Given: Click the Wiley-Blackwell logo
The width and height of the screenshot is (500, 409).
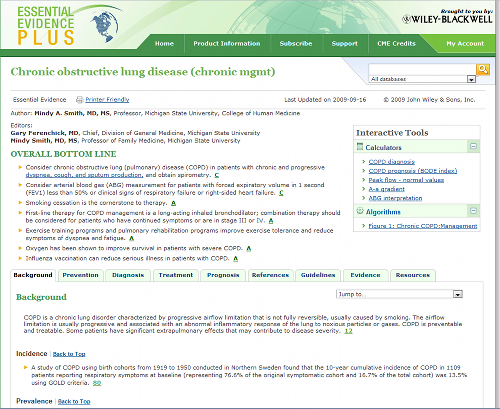Looking at the screenshot, I should pos(447,19).
